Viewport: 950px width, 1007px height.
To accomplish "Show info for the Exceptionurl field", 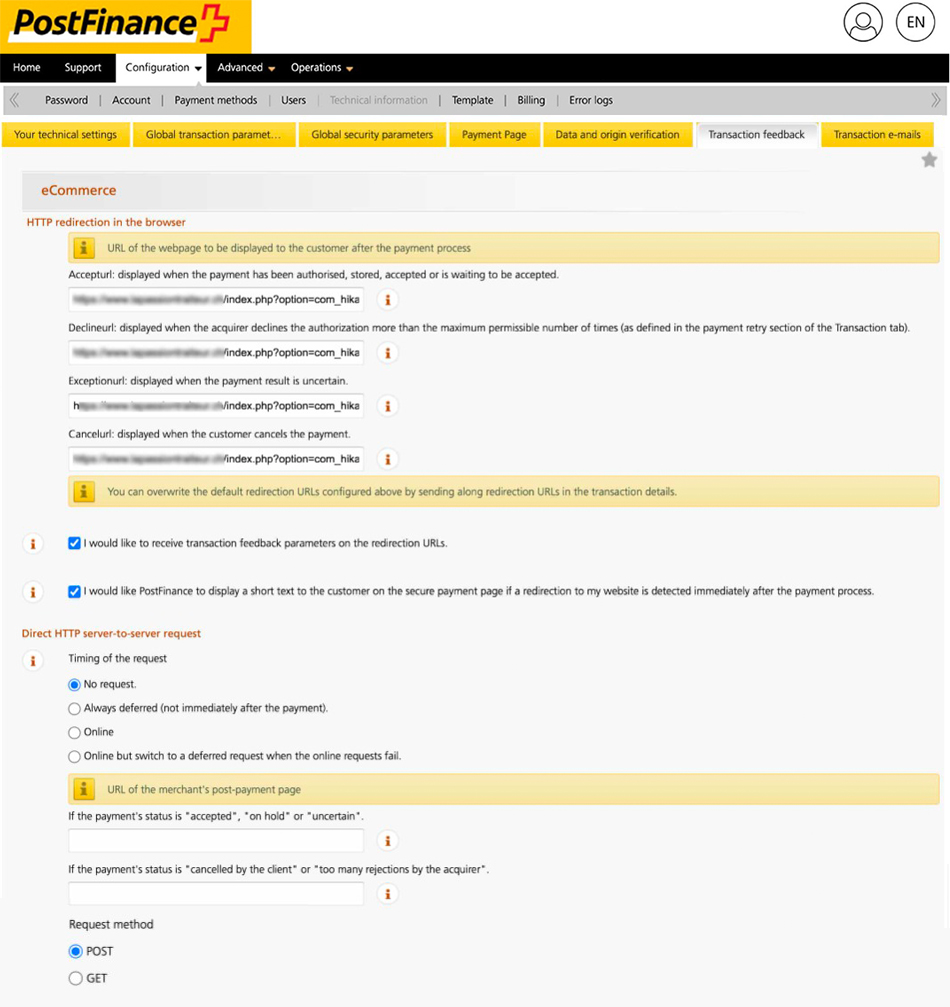I will [387, 406].
